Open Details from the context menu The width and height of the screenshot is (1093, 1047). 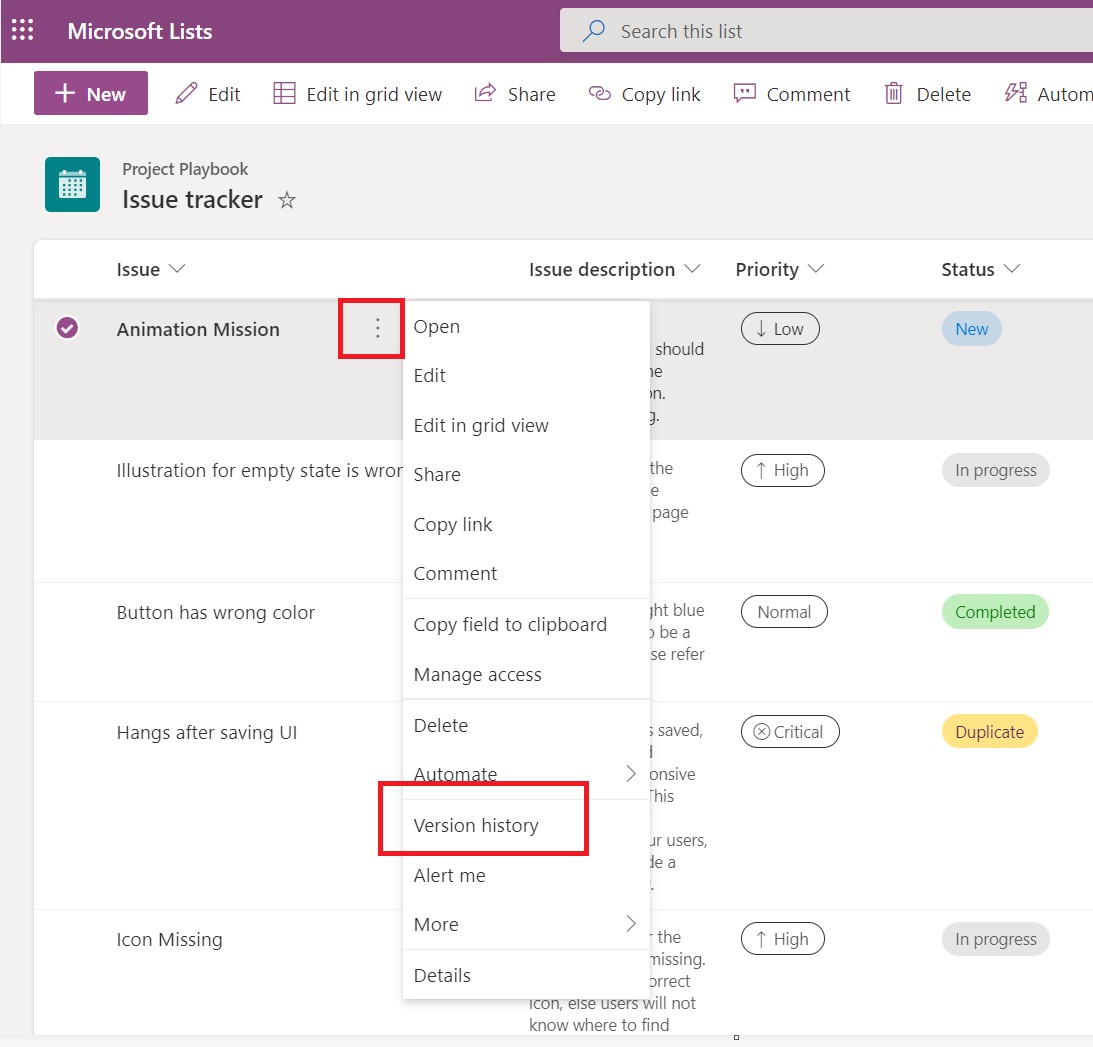pyautogui.click(x=526, y=975)
